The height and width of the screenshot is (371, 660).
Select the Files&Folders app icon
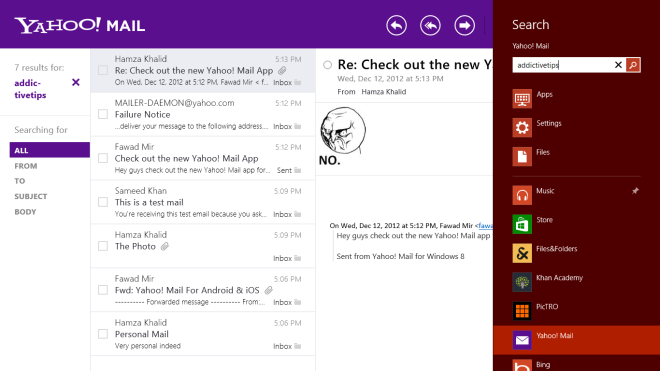522,253
